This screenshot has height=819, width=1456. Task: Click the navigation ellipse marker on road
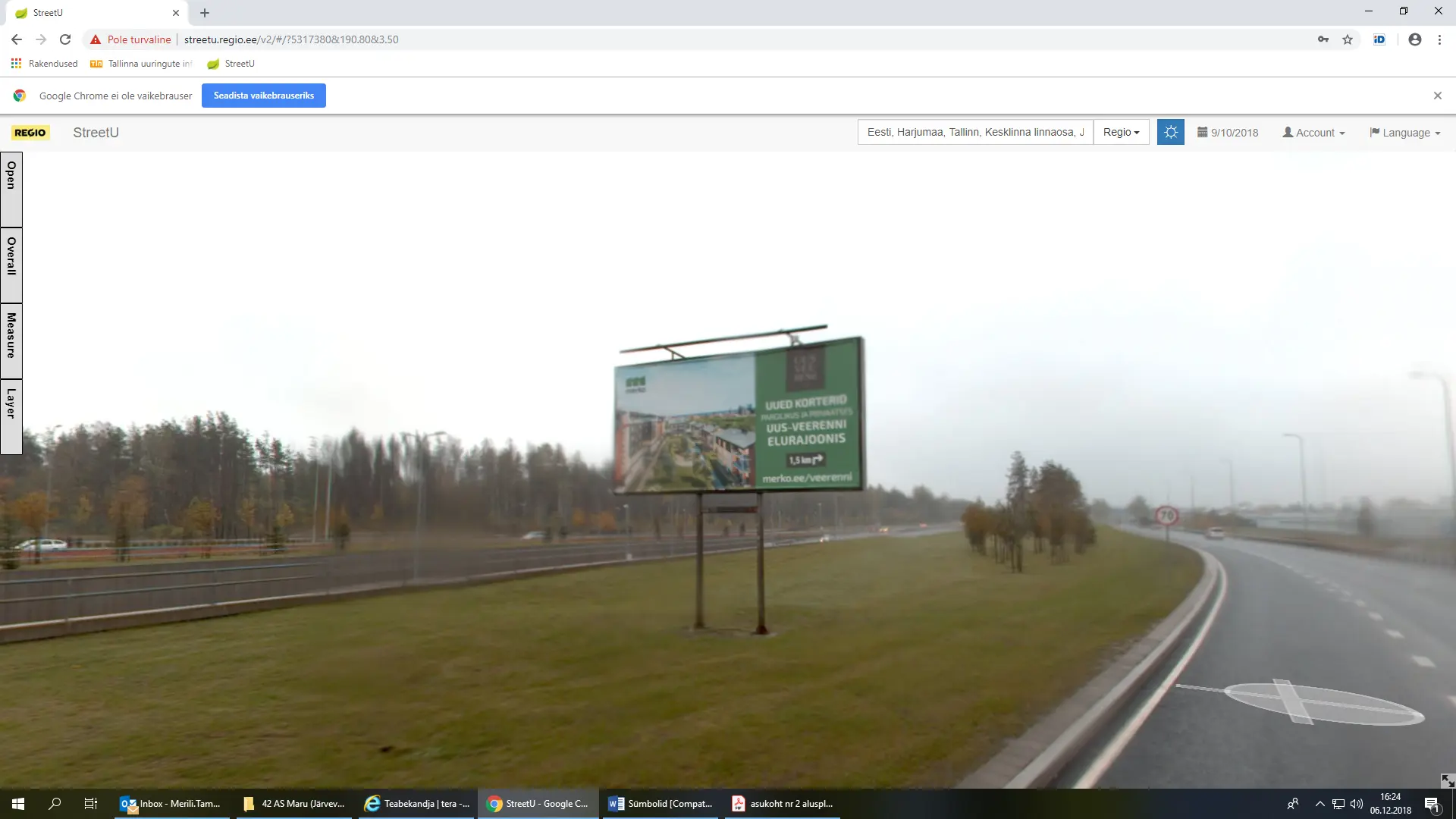1323,703
